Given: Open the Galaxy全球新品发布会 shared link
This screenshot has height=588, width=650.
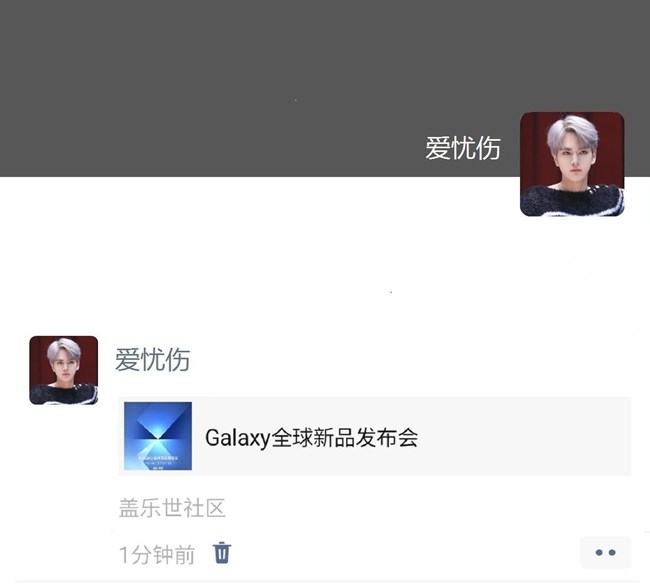Looking at the screenshot, I should (x=375, y=436).
